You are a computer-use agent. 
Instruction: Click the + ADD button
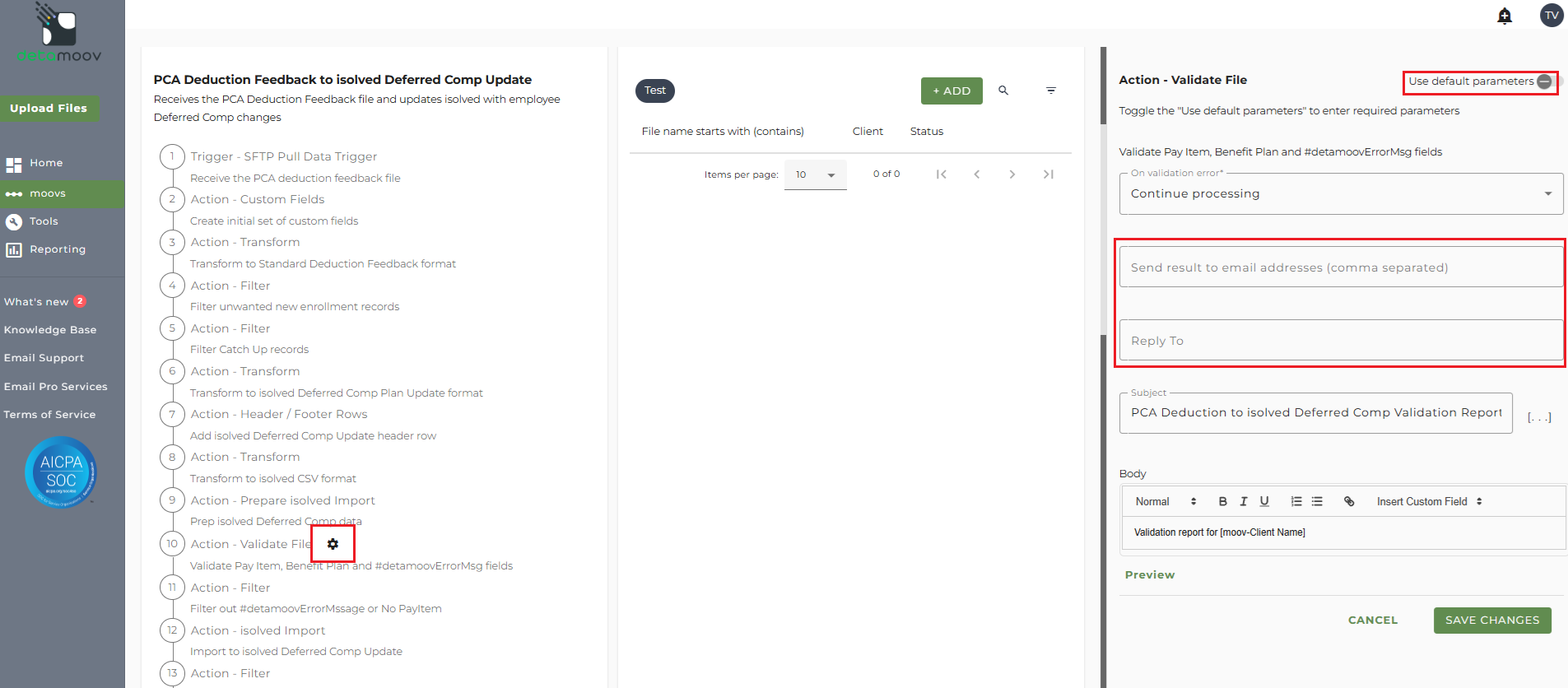(952, 91)
